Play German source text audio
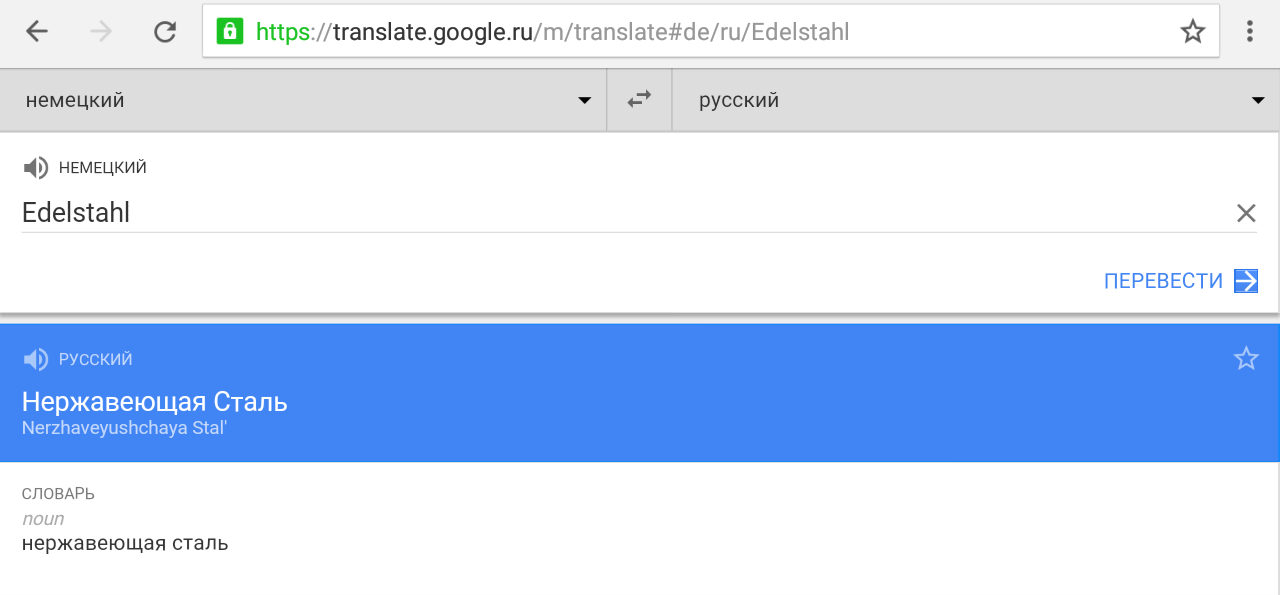The image size is (1280, 595). [36, 168]
